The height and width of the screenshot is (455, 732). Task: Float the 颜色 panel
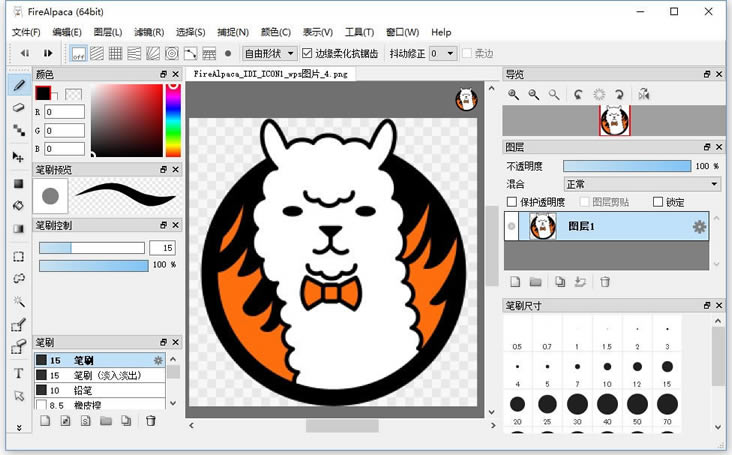click(163, 74)
